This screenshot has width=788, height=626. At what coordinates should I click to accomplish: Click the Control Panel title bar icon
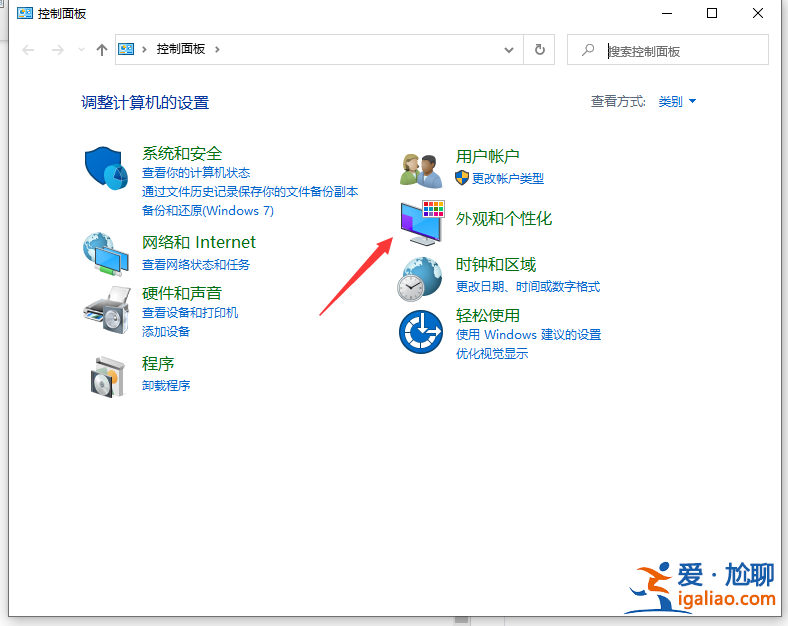(x=25, y=13)
